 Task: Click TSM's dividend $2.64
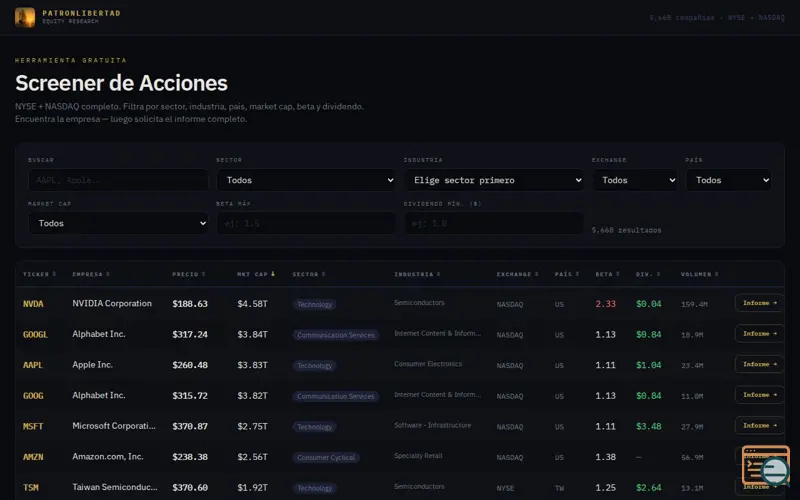click(x=648, y=488)
